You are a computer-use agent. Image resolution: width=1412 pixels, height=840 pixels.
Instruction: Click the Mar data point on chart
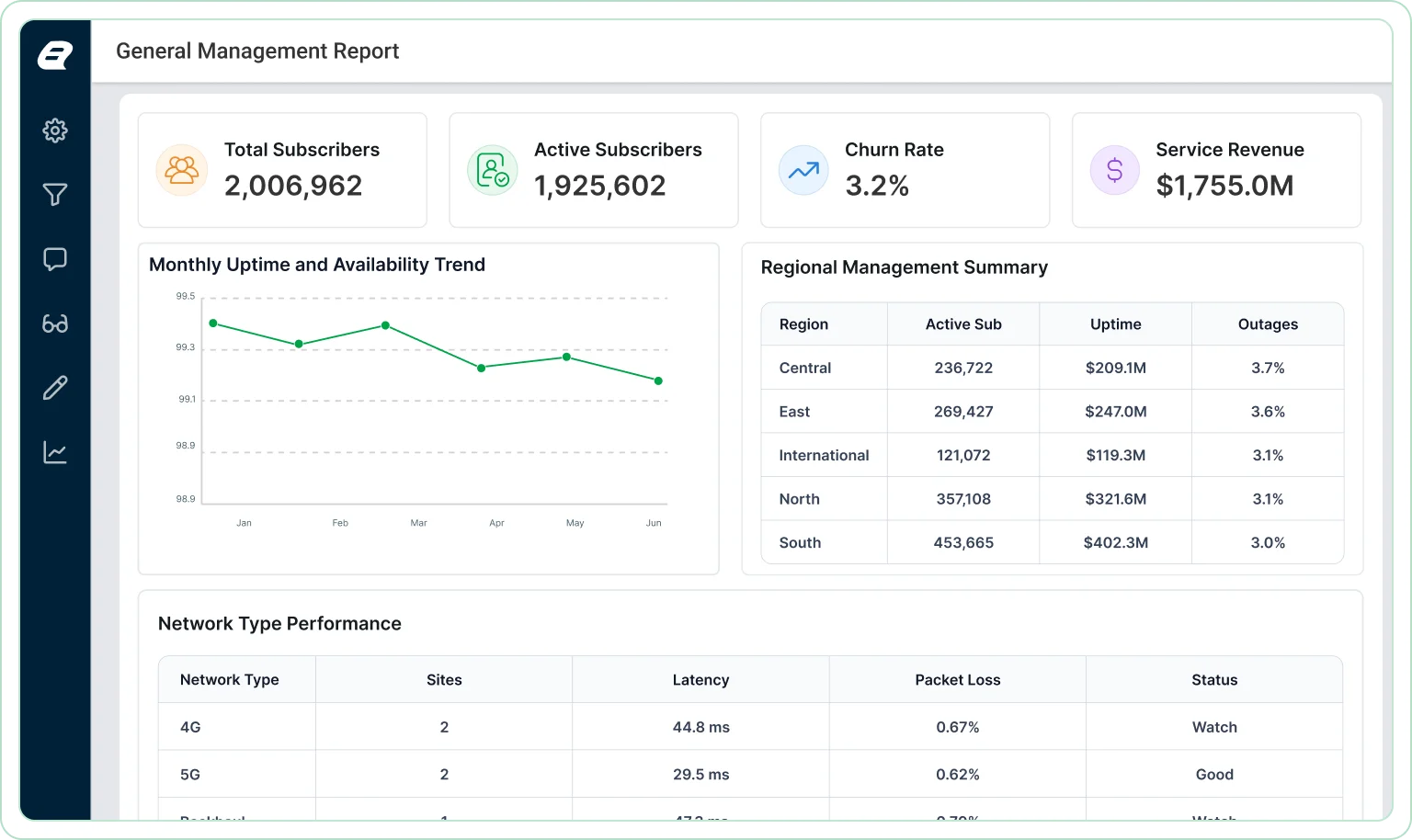click(385, 325)
